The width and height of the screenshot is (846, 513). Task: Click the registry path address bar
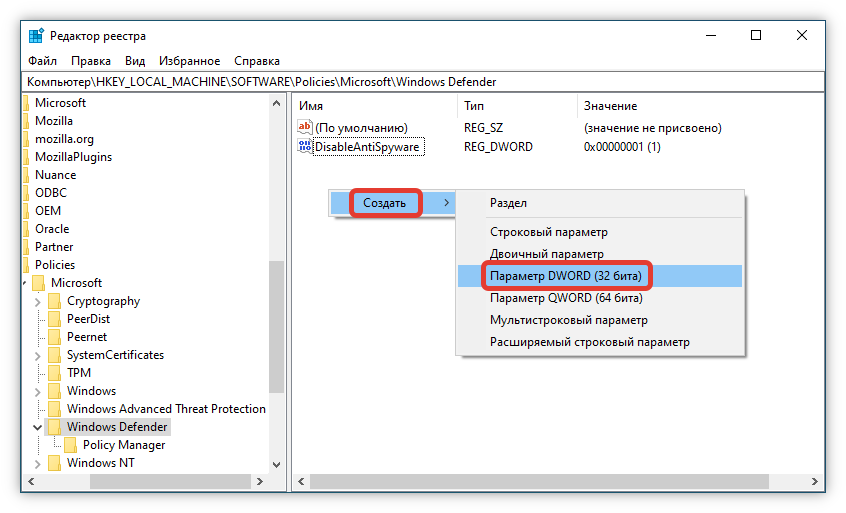(423, 81)
